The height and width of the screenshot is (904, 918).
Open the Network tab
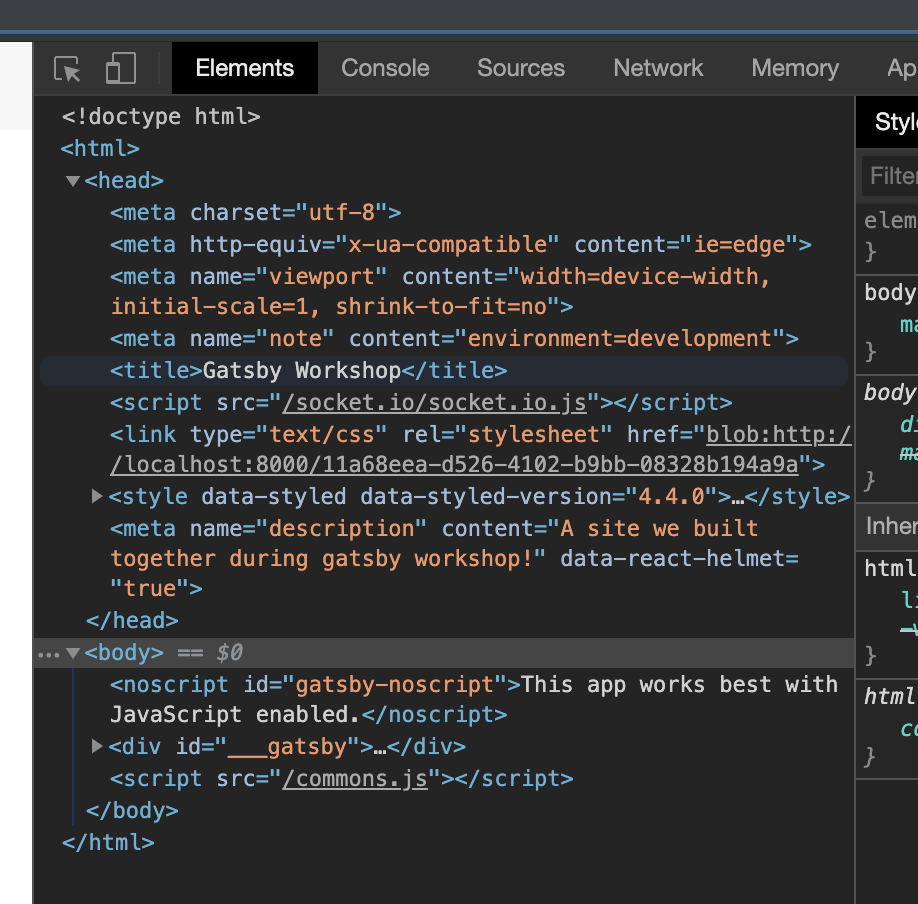tap(658, 68)
